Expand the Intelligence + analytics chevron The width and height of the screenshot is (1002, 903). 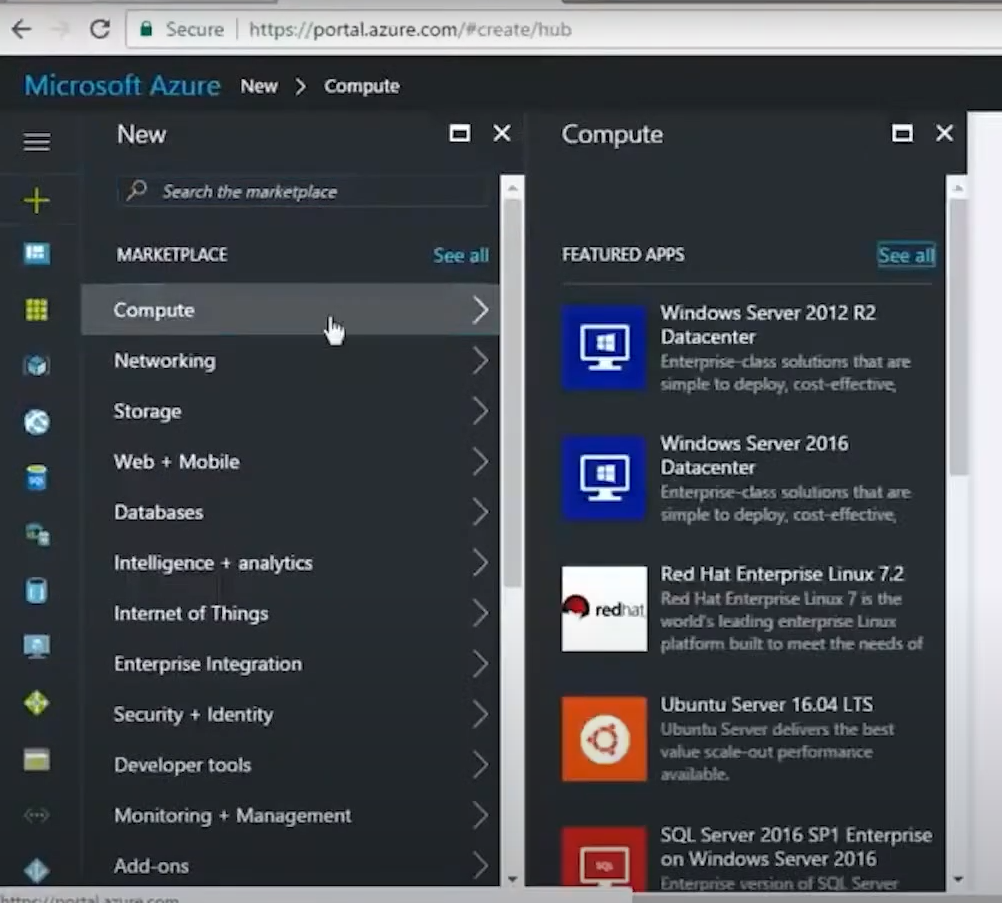click(481, 562)
